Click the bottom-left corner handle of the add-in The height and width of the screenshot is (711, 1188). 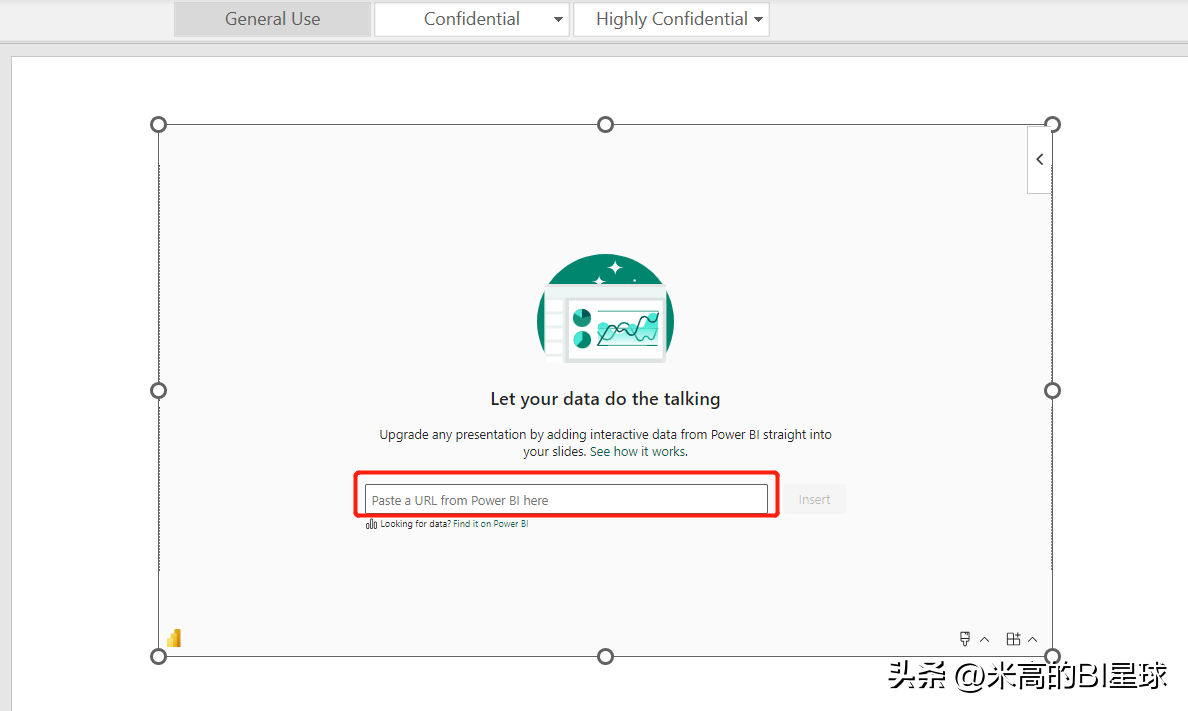158,656
